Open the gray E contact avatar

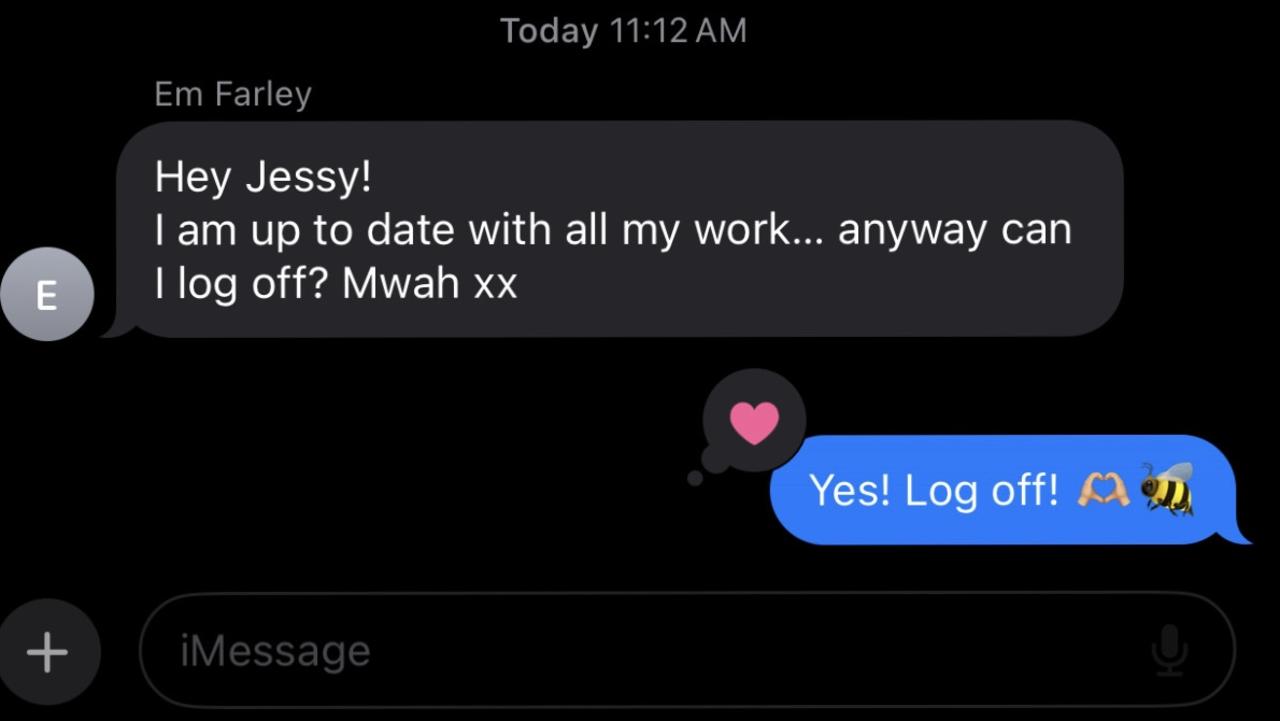pyautogui.click(x=46, y=295)
